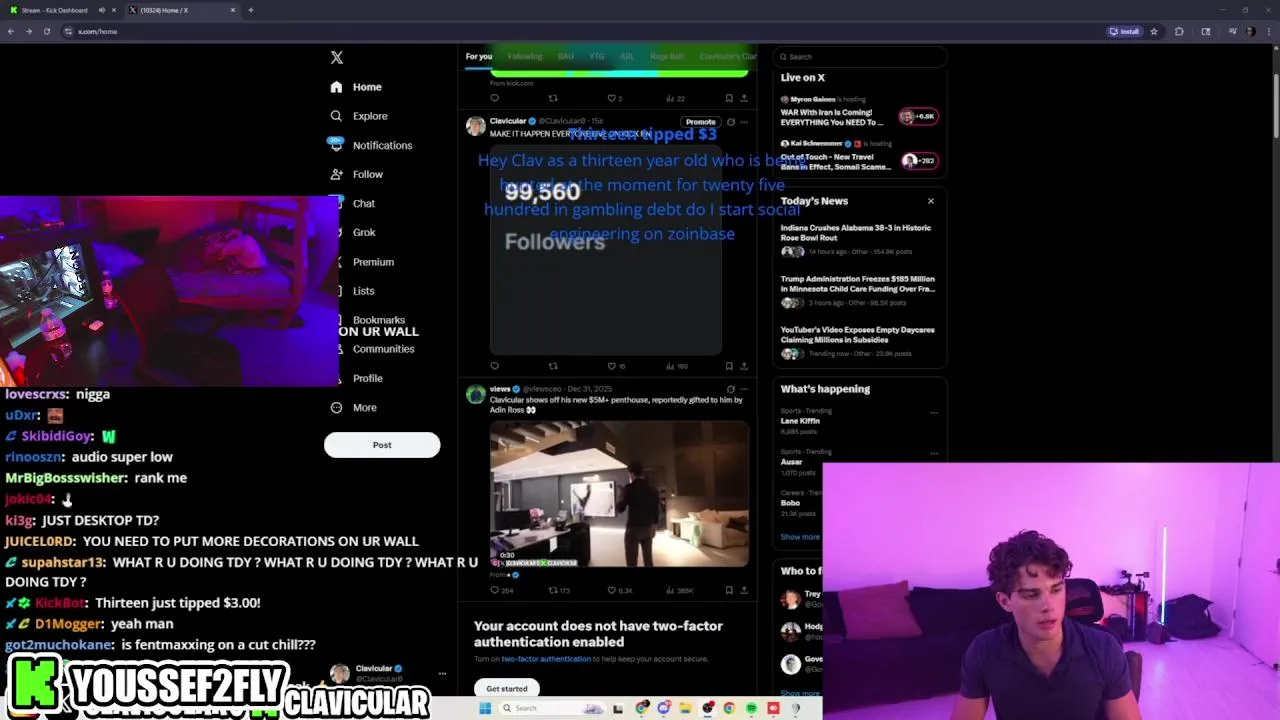
Task: Repost the kick.com post
Action: 553,98
